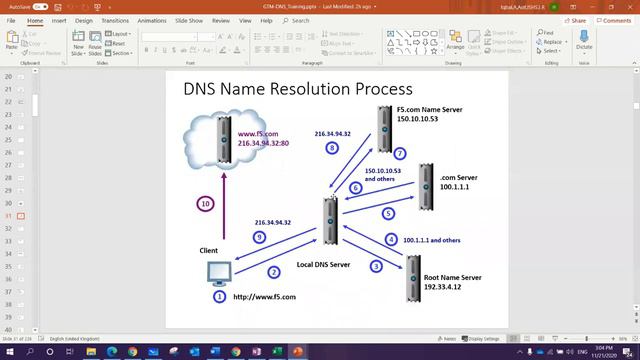Open the Animations tab
The image size is (640, 360).
click(152, 20)
